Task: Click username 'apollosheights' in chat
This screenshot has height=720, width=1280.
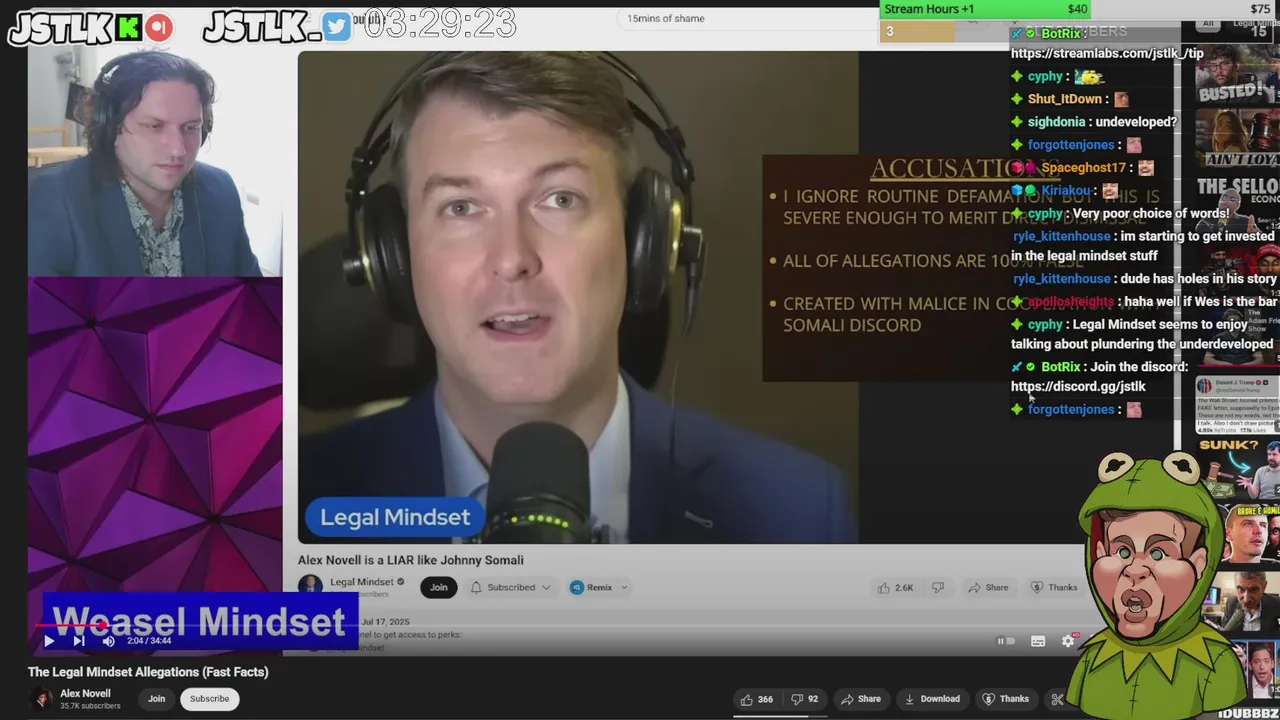Action: (1071, 301)
